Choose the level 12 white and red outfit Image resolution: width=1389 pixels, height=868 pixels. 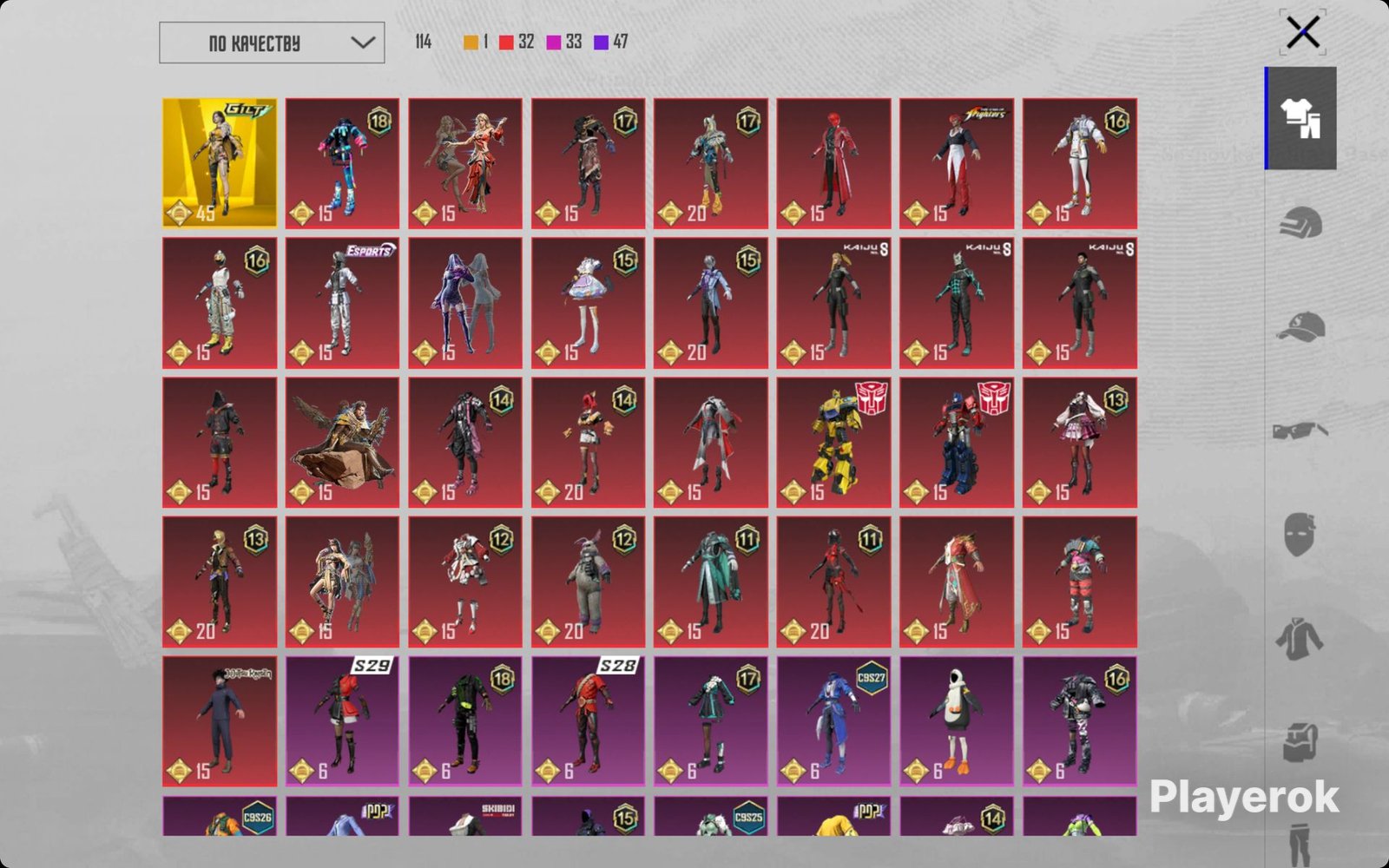465,582
